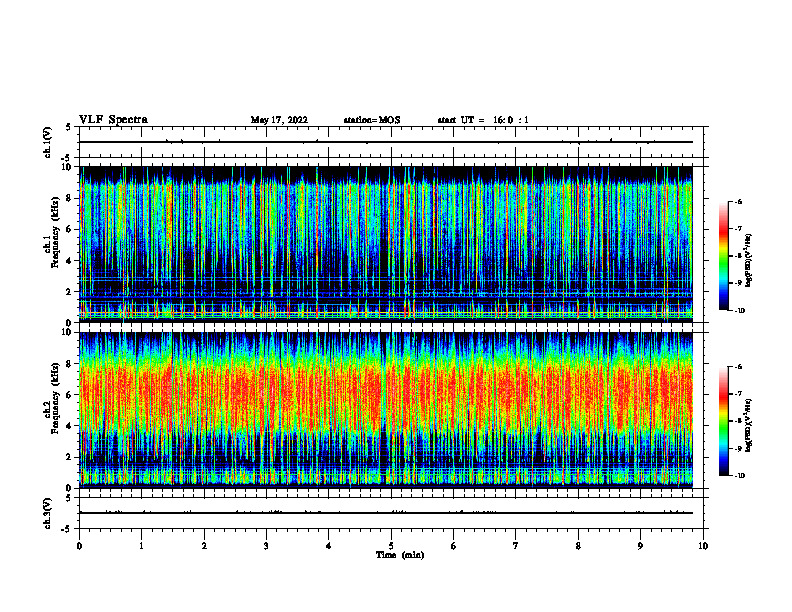The image size is (792, 612).
Task: Click inside the ch.1 spectrogram panel
Action: [386, 244]
